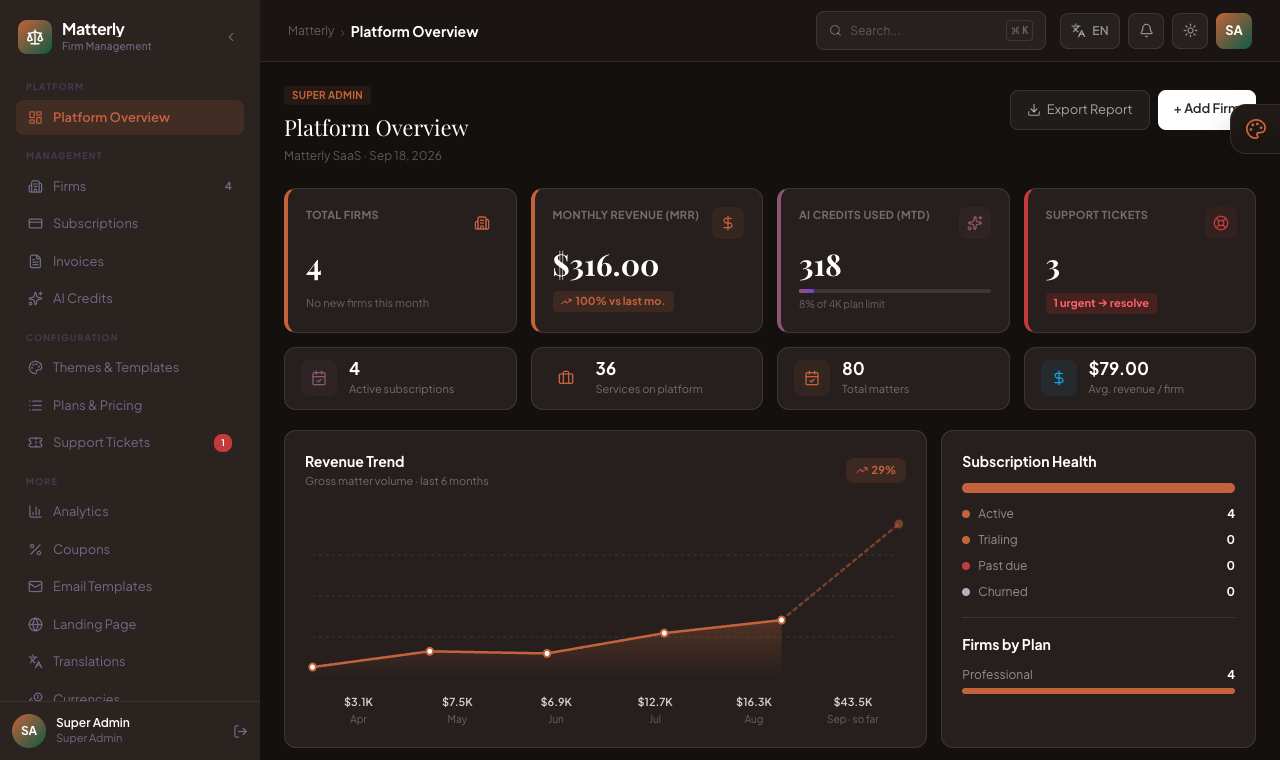Screen dimensions: 1280x760
Task: Click the Email Templates envelope icon
Action: (35, 586)
